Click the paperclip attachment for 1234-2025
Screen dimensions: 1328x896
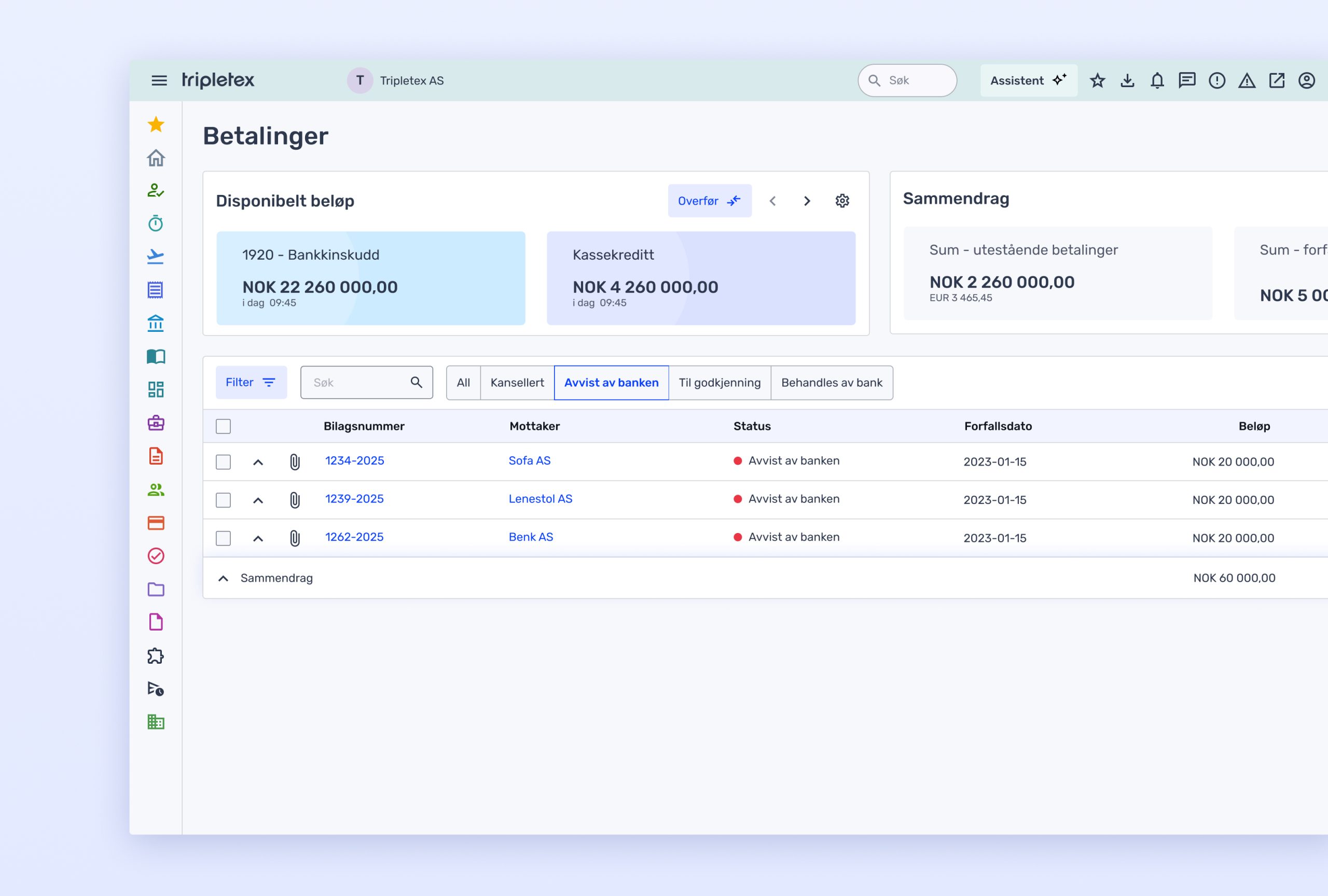(294, 461)
